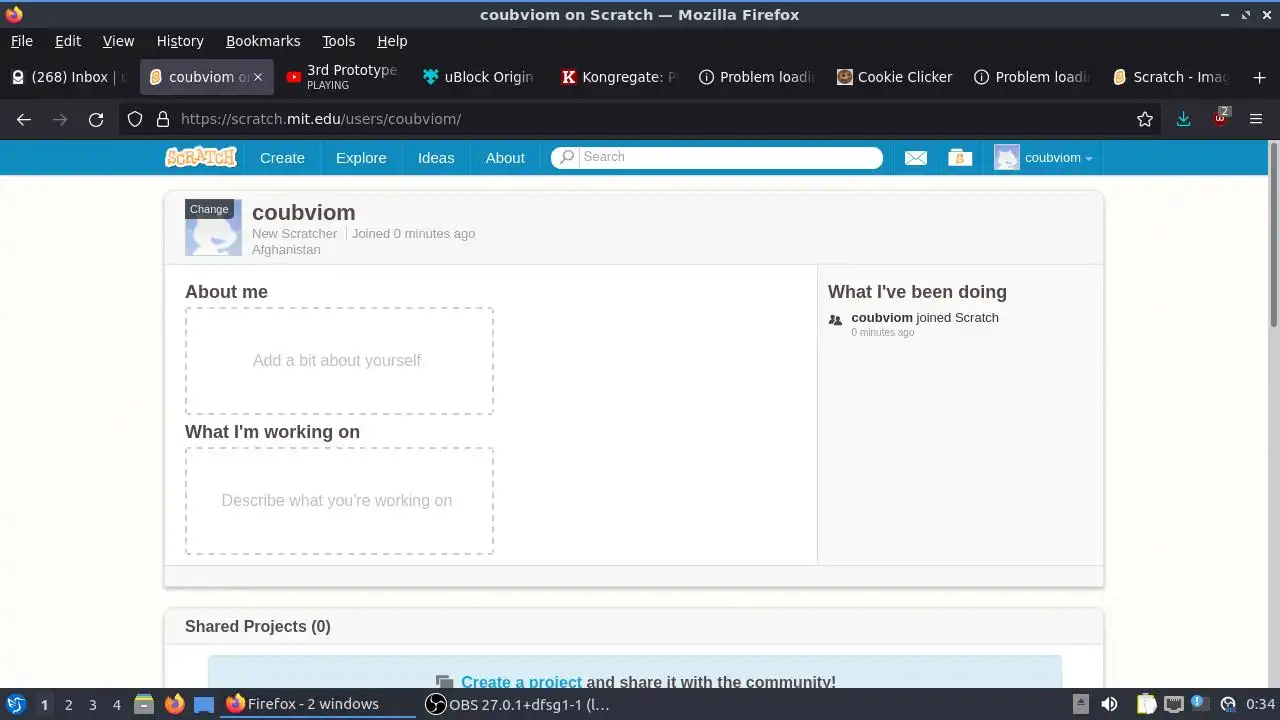Bookmark this page with star icon

(x=1145, y=119)
